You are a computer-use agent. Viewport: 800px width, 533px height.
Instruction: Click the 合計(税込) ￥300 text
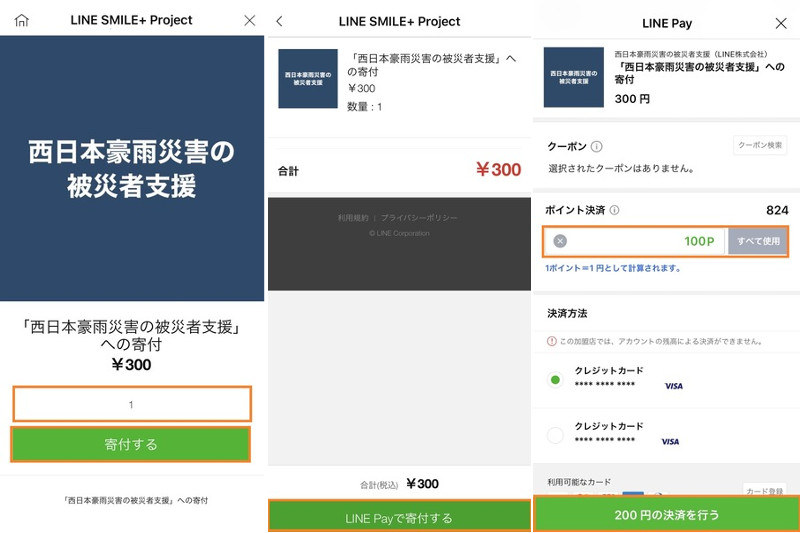point(399,484)
